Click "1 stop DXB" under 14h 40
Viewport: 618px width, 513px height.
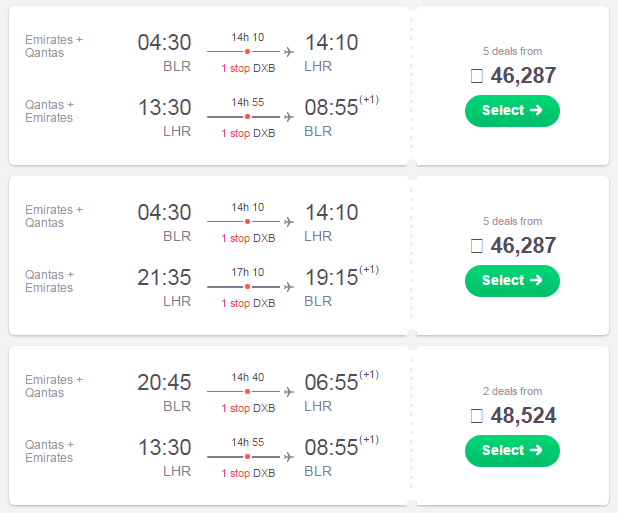pos(248,408)
